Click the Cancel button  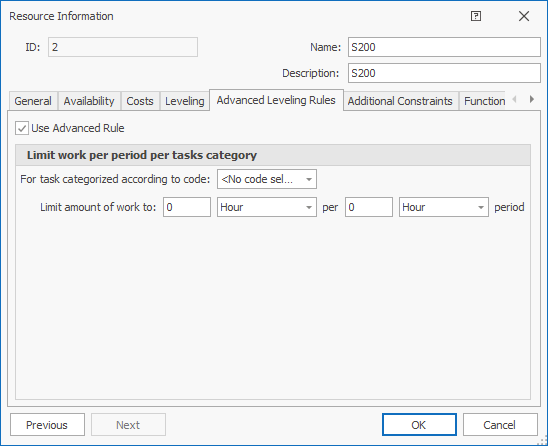(500, 425)
